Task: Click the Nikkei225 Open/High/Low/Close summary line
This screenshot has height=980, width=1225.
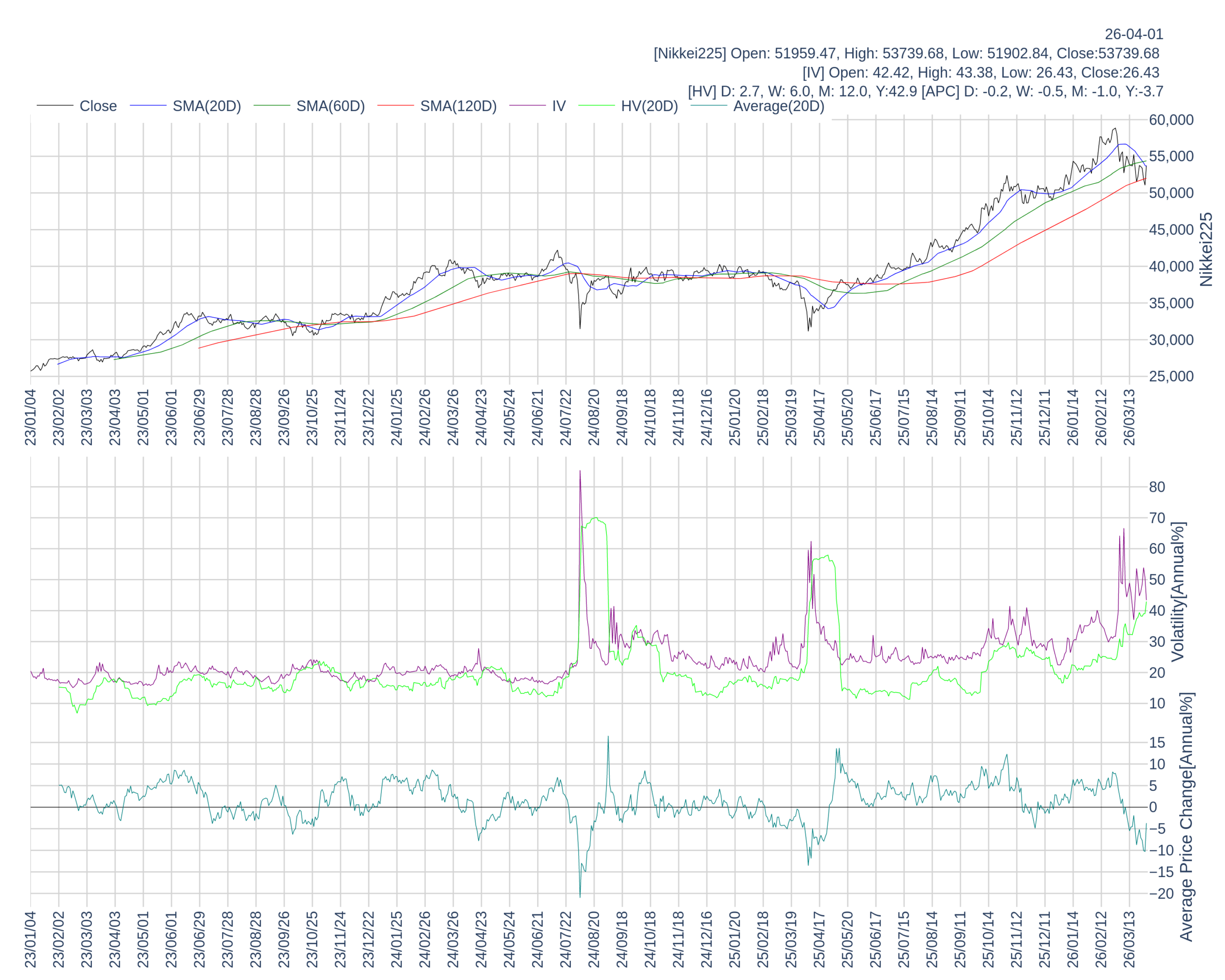Action: tap(906, 54)
